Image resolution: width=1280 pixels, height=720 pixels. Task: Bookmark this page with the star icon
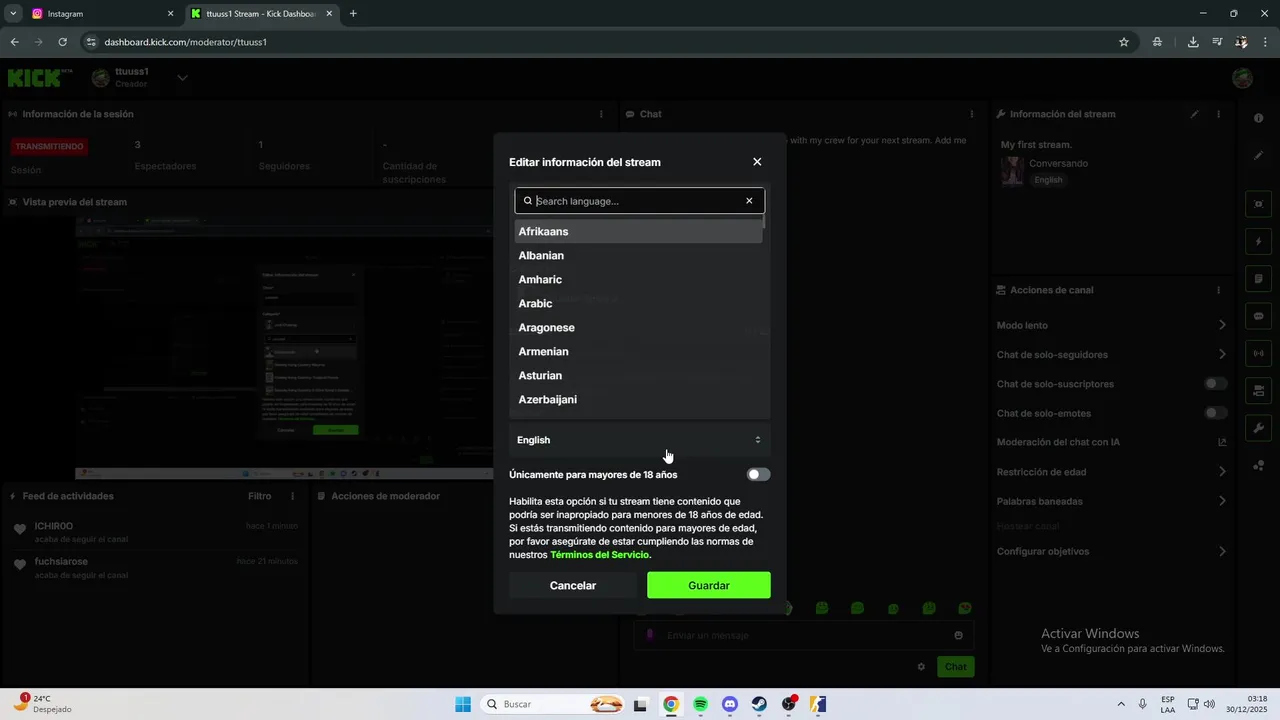click(1124, 42)
